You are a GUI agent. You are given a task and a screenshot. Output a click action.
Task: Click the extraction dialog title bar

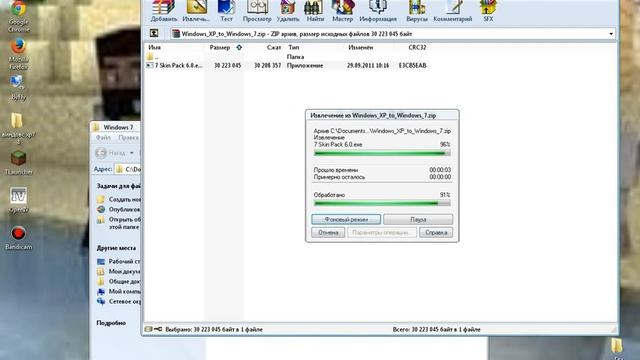[x=382, y=116]
